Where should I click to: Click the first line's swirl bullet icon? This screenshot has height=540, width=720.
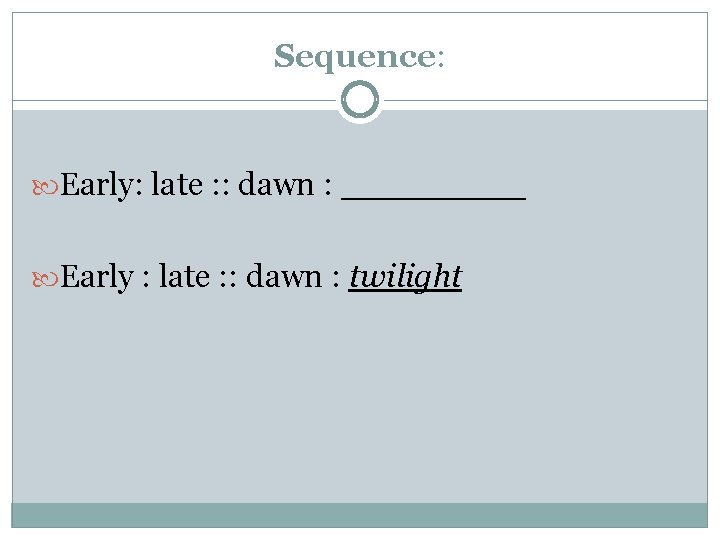coord(48,185)
